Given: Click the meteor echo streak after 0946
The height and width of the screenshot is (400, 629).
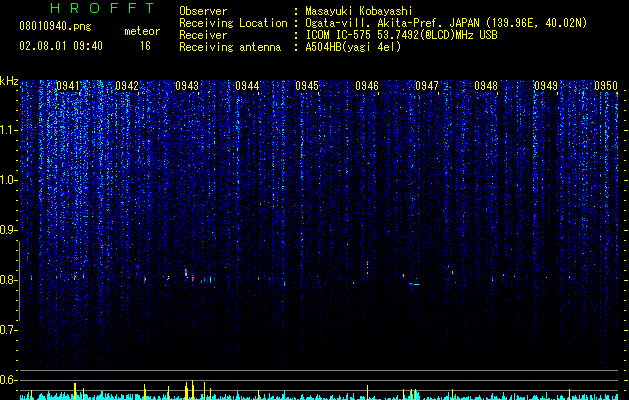Looking at the screenshot, I should pos(414,284).
